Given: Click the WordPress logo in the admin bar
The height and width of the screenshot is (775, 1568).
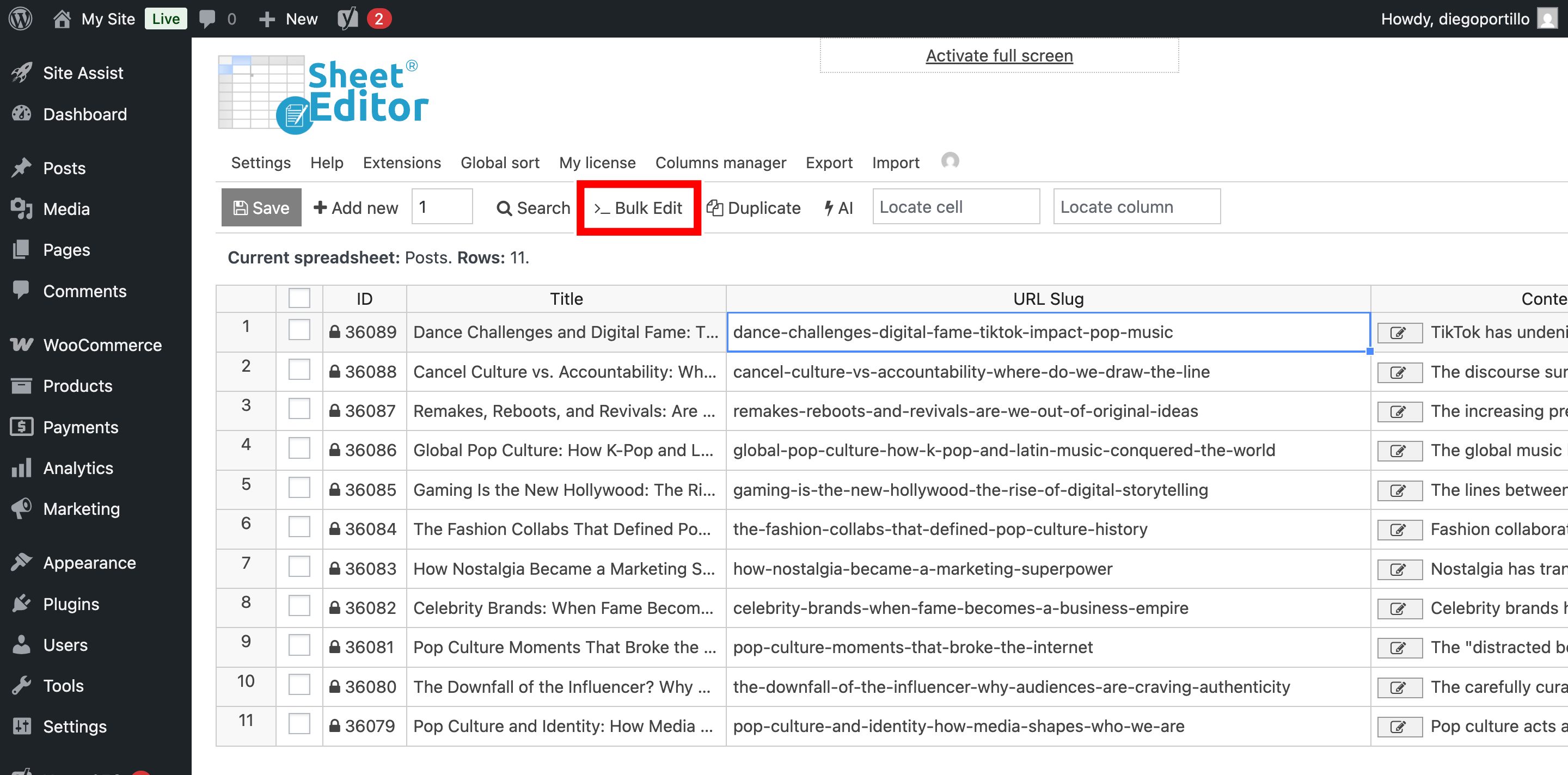Looking at the screenshot, I should pyautogui.click(x=20, y=19).
